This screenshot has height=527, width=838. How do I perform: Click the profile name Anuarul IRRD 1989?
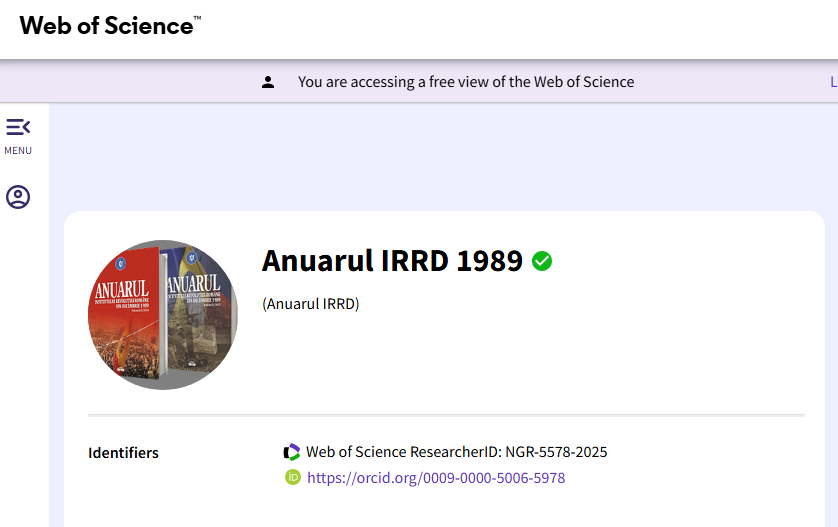point(392,261)
